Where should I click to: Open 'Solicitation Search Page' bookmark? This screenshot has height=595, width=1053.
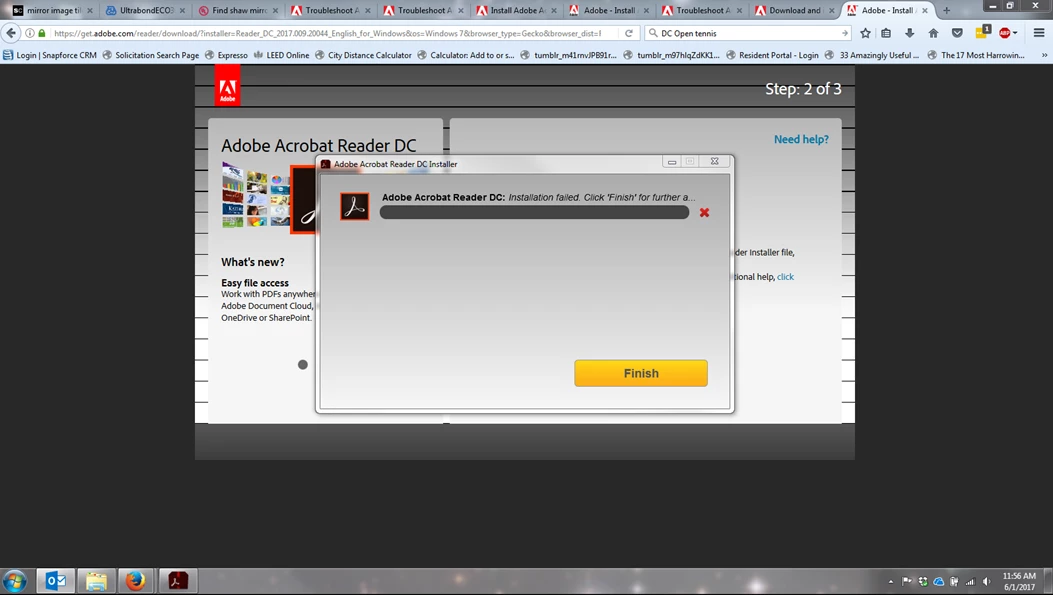[x=151, y=55]
